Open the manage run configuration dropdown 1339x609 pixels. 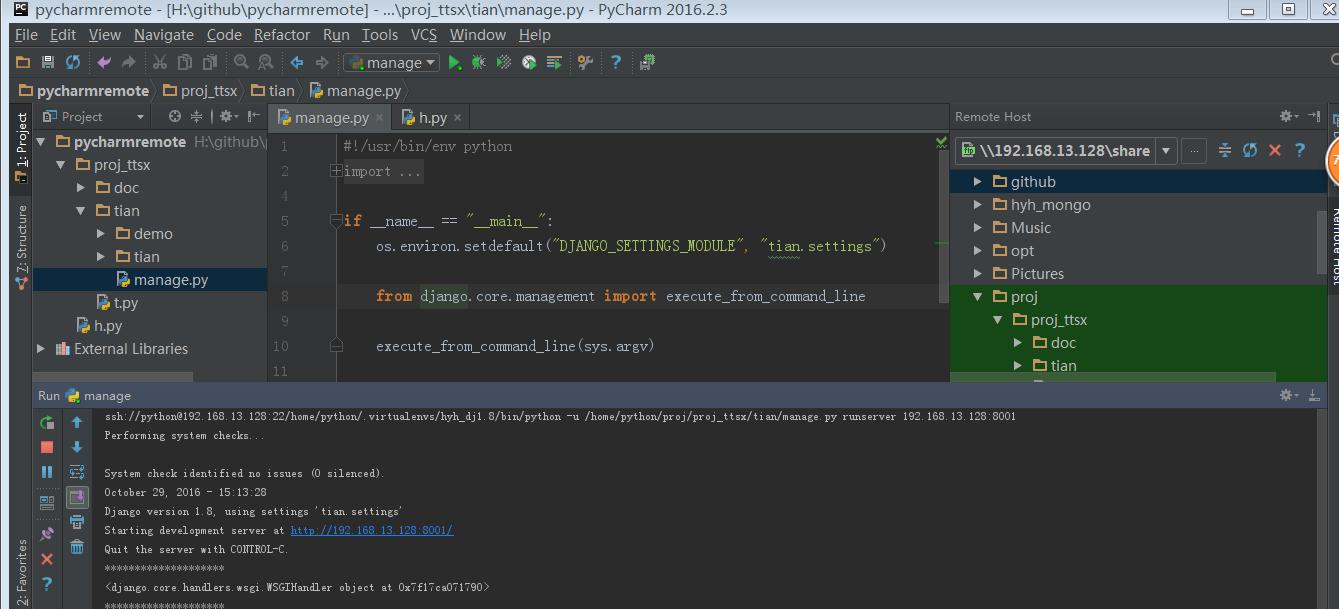392,62
